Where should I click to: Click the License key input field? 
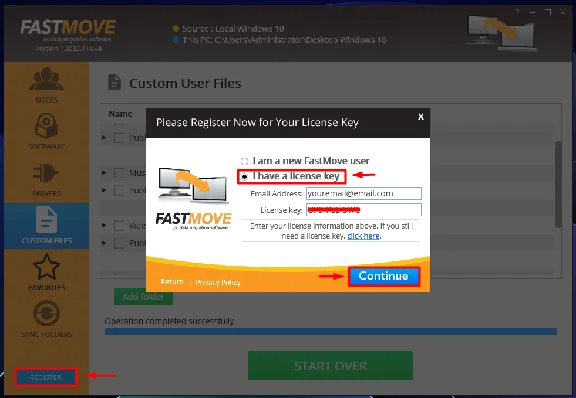pos(364,210)
